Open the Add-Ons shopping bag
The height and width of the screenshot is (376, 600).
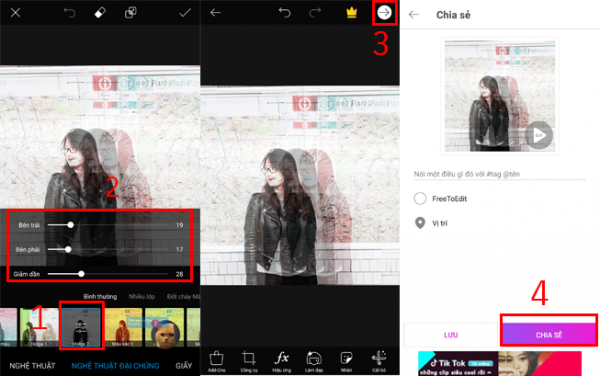click(x=217, y=361)
